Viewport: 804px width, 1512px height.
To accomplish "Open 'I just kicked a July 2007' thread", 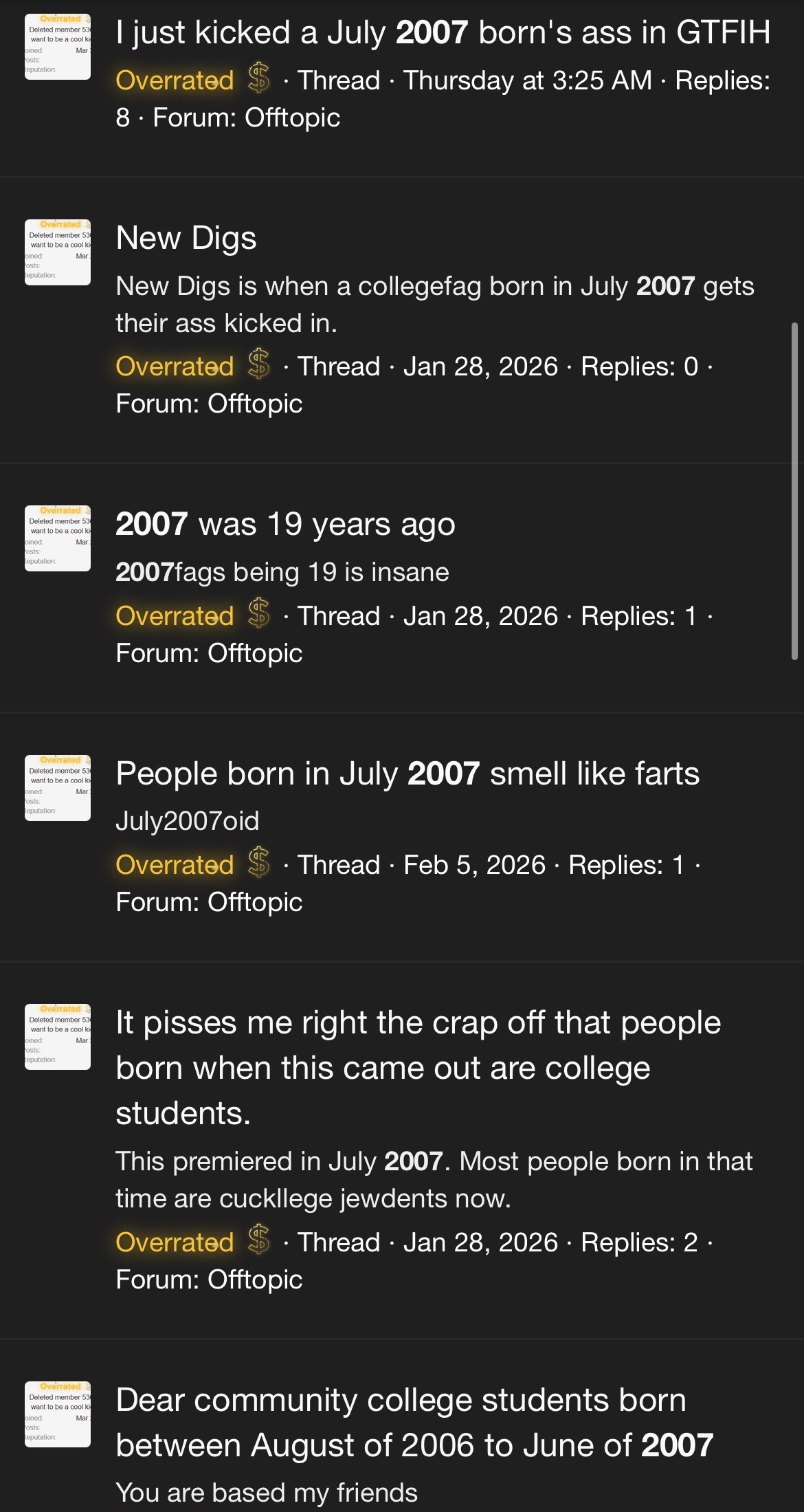I will click(x=443, y=33).
